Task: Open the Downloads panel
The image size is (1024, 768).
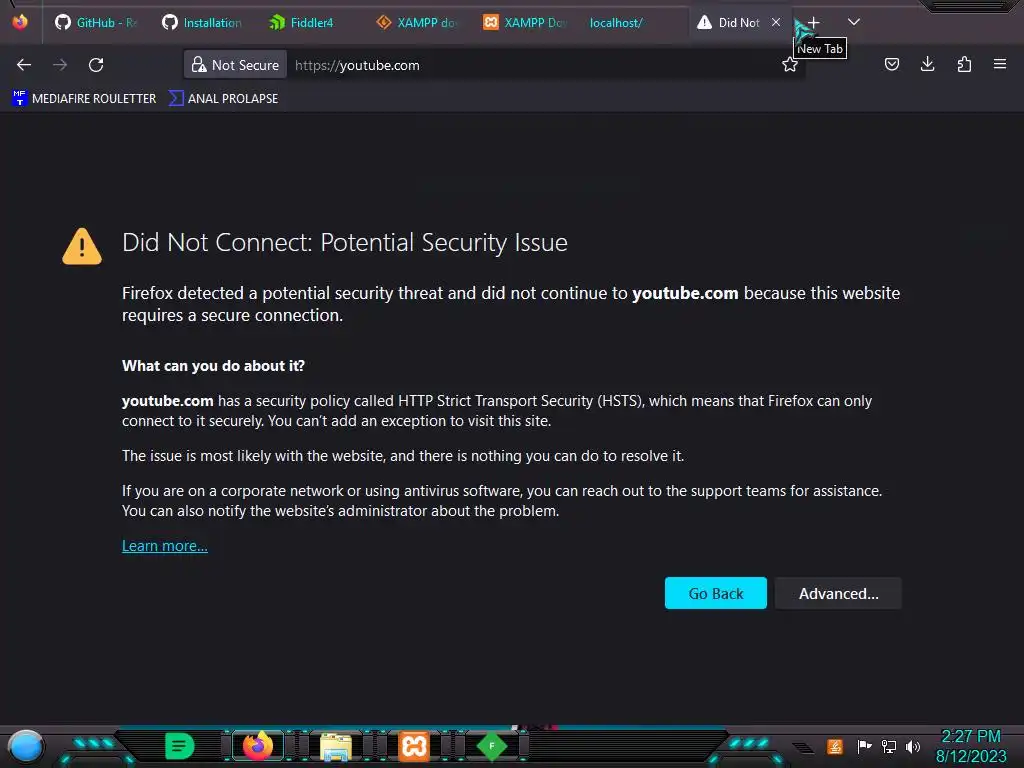Action: click(927, 64)
